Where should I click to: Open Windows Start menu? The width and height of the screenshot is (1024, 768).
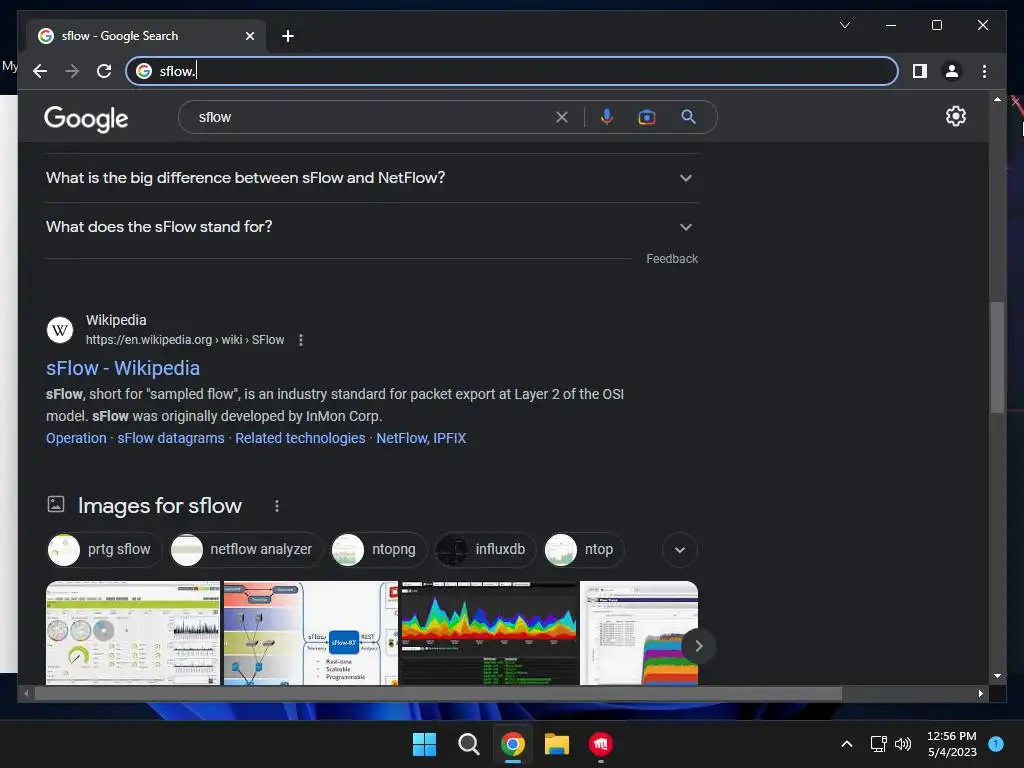424,744
